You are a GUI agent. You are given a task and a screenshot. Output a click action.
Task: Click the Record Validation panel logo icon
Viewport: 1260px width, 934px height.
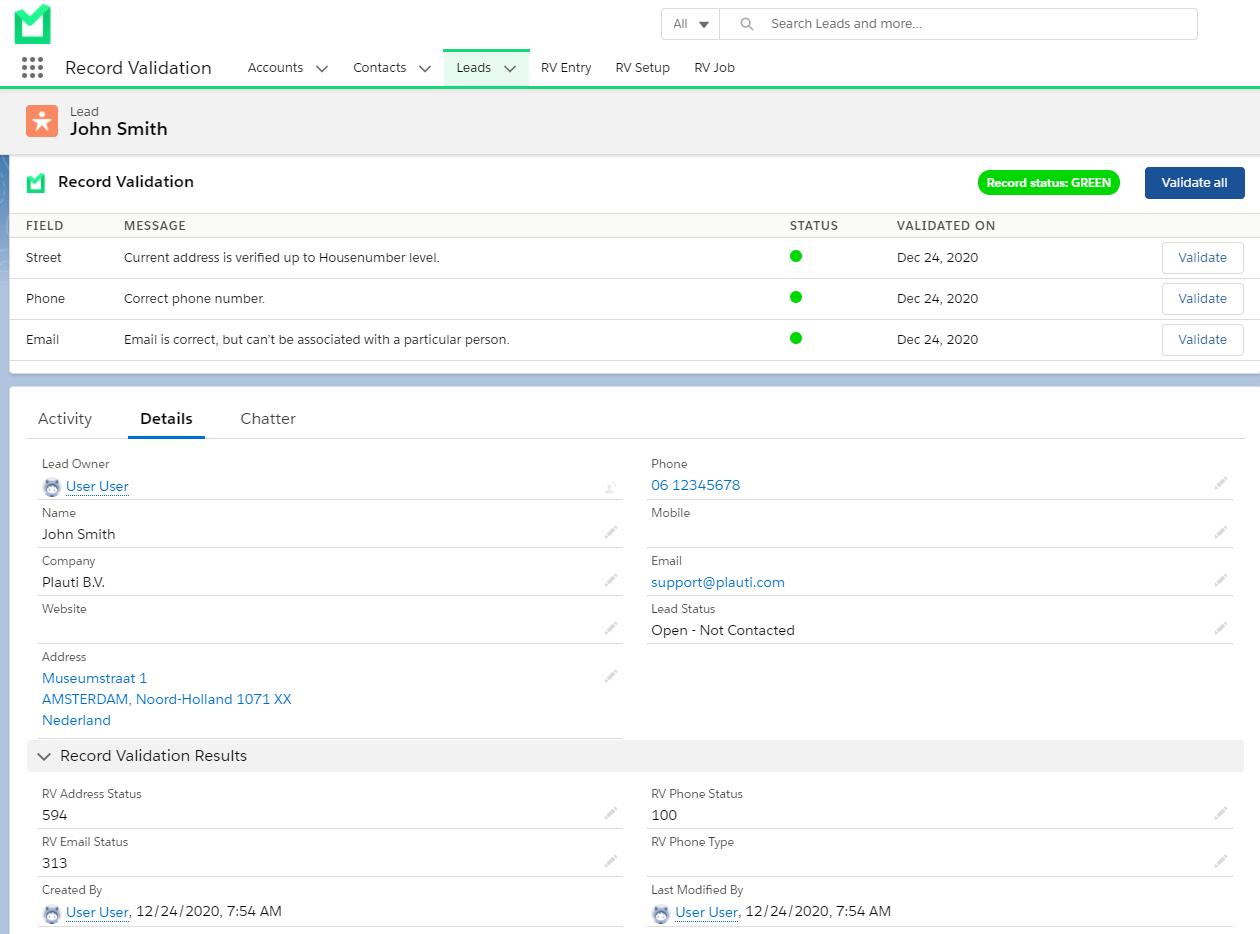tap(36, 183)
